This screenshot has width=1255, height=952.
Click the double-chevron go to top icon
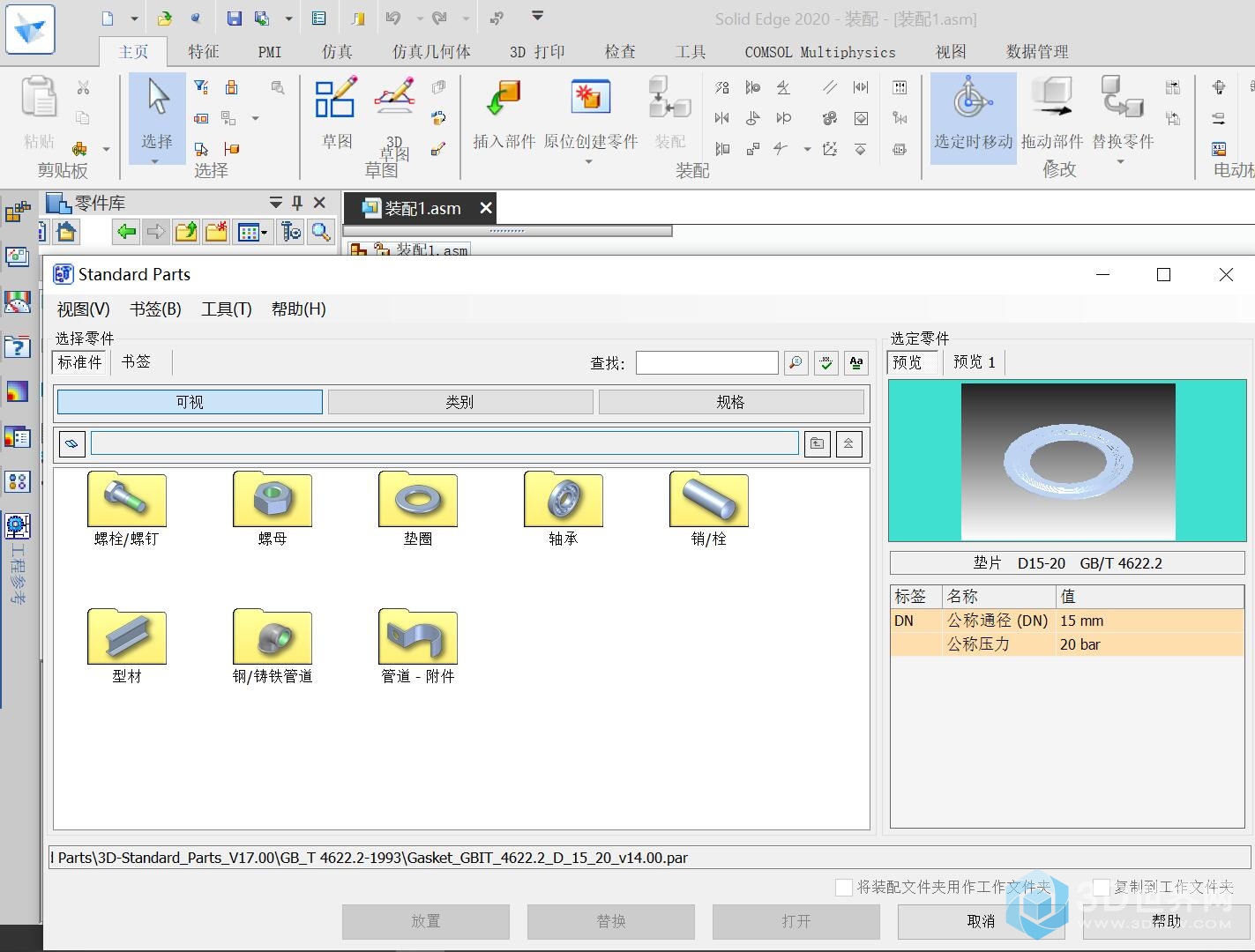point(848,443)
